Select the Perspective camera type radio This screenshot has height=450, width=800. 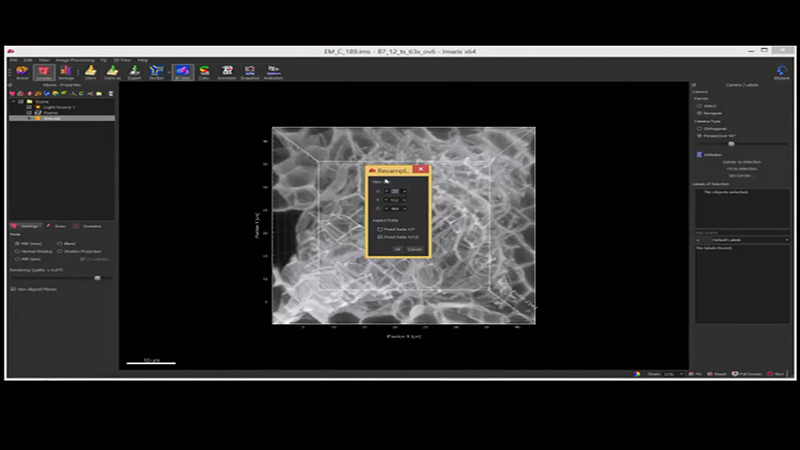pyautogui.click(x=699, y=136)
